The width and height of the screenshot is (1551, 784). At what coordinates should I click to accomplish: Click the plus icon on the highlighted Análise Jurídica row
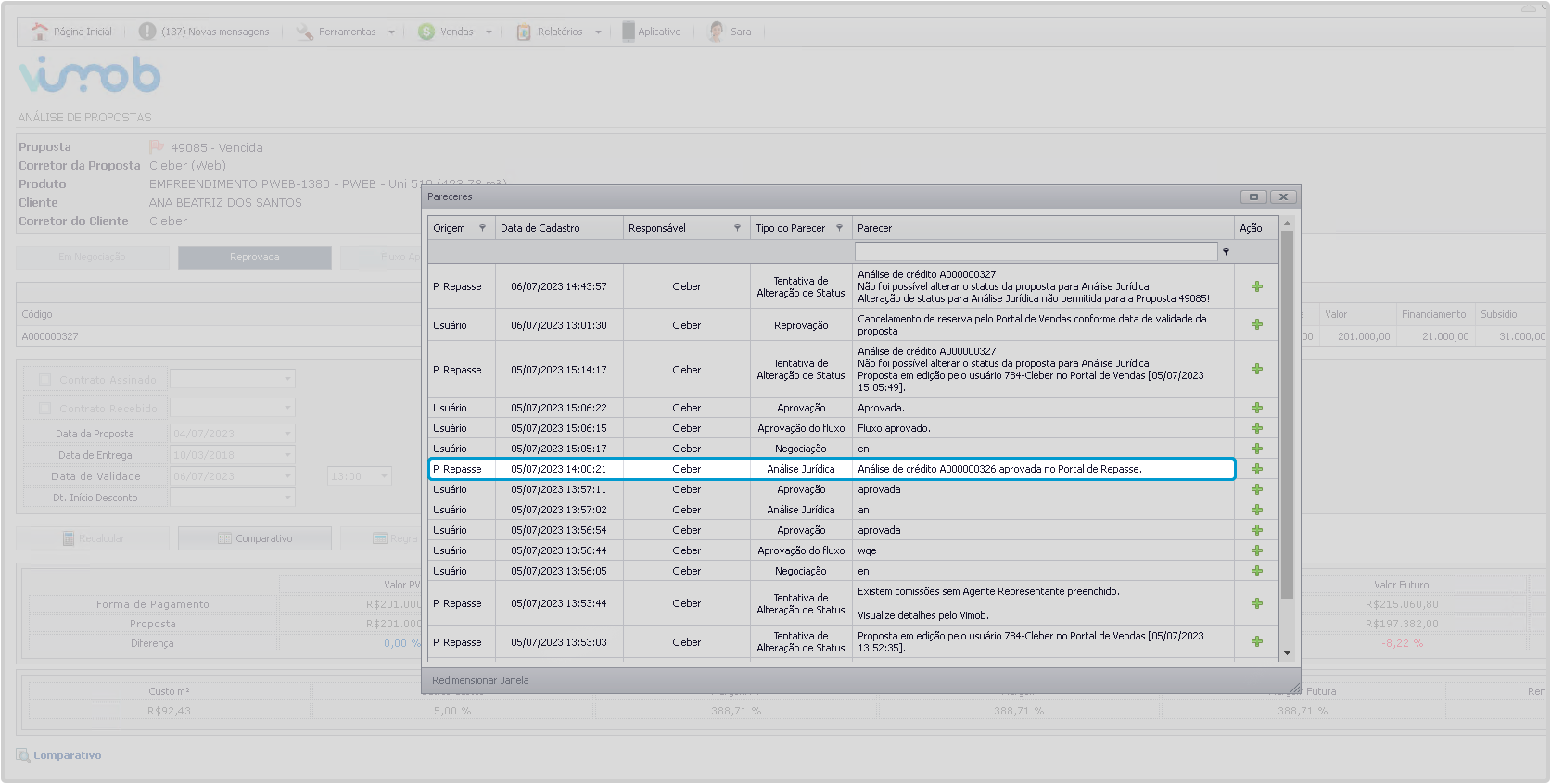(1256, 469)
